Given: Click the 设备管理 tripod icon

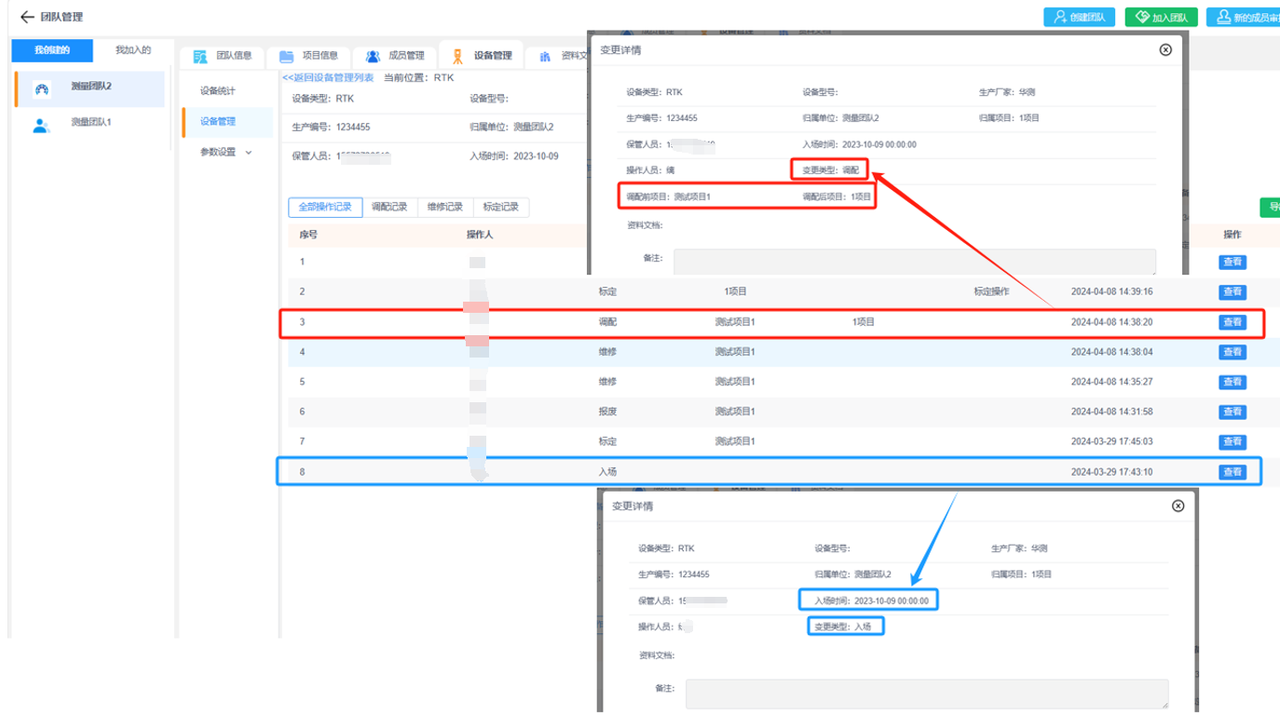Looking at the screenshot, I should point(458,56).
